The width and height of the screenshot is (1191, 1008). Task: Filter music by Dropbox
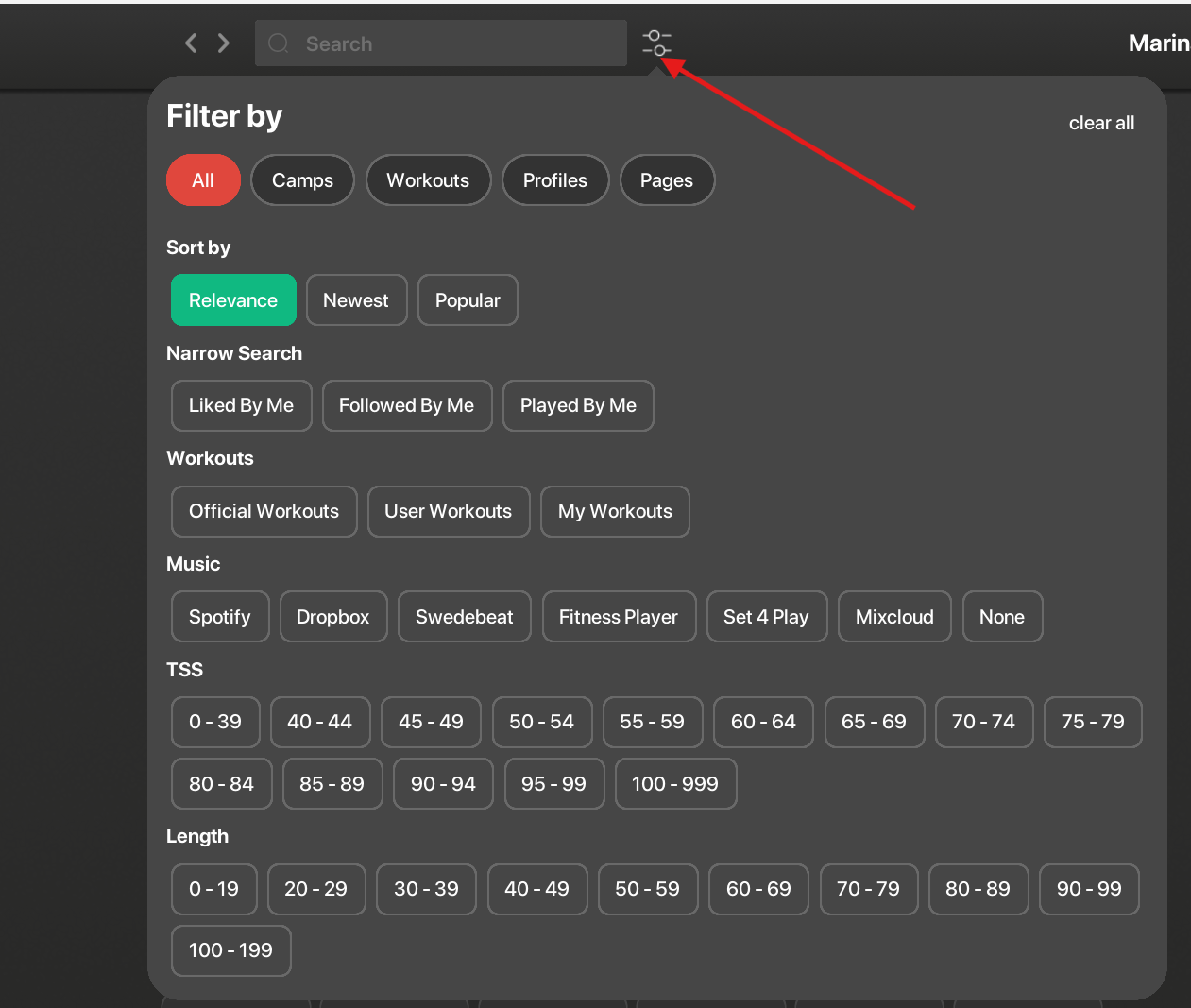(x=333, y=617)
